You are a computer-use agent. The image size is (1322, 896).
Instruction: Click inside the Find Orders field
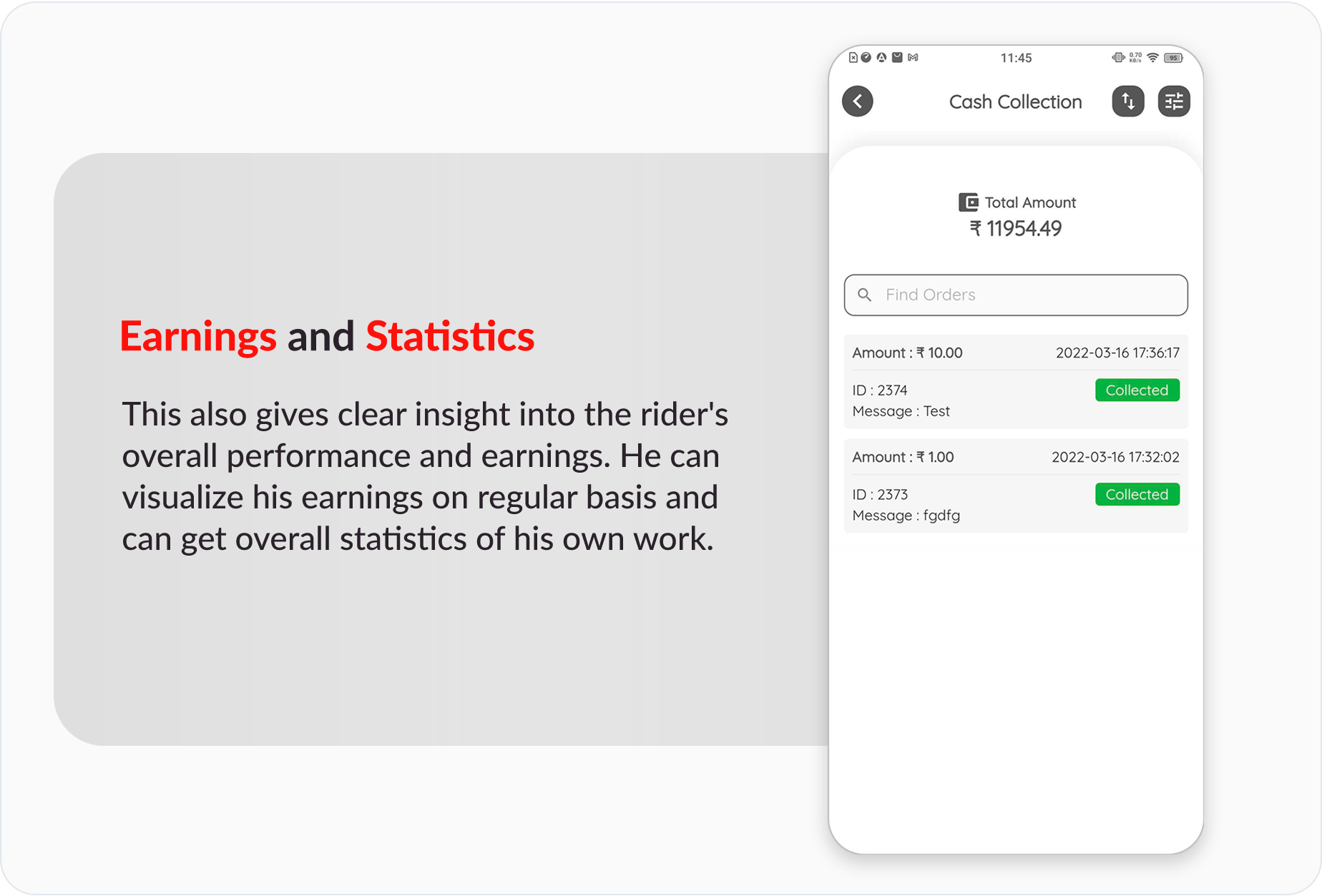(1016, 295)
